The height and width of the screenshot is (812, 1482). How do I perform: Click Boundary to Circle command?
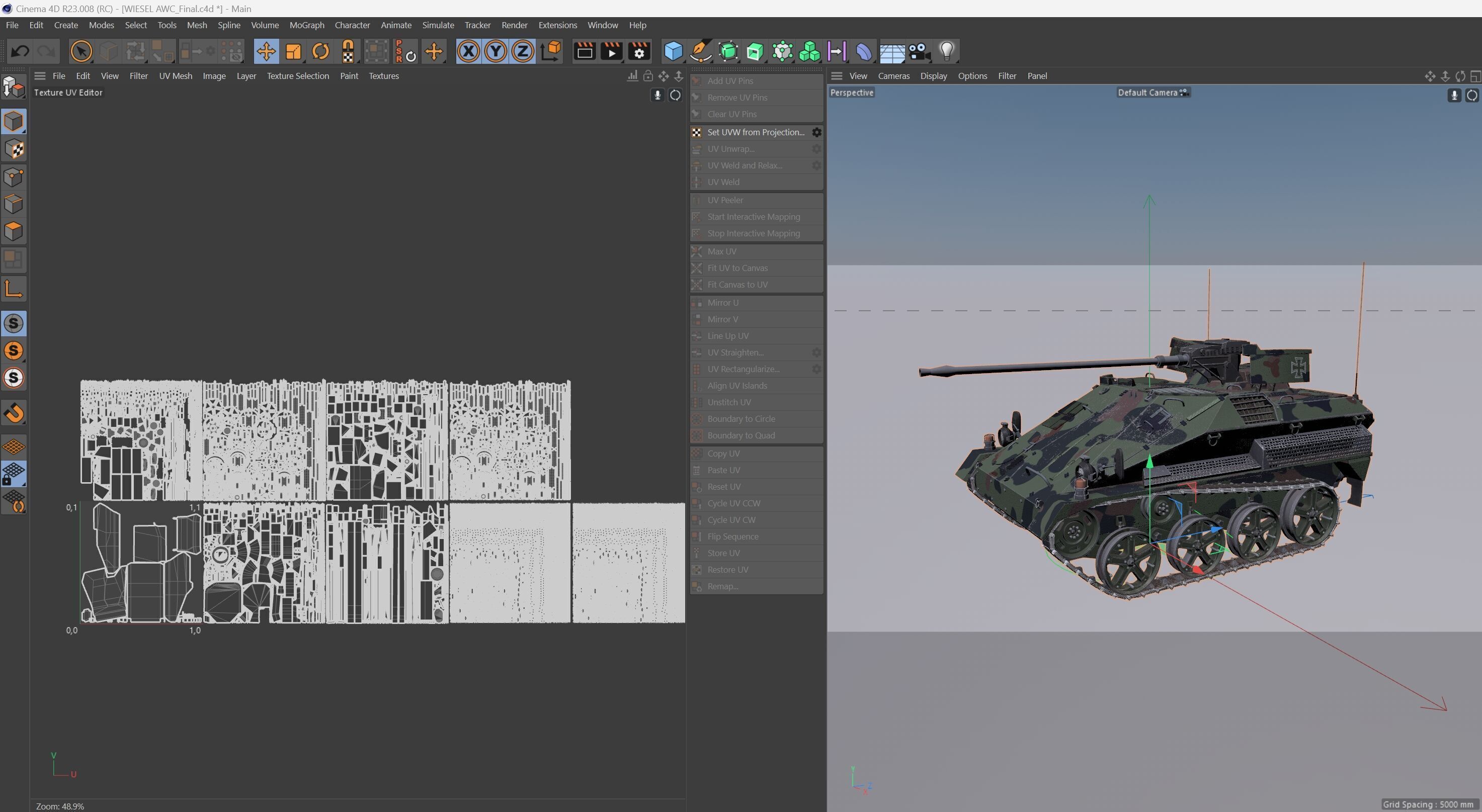(x=757, y=419)
